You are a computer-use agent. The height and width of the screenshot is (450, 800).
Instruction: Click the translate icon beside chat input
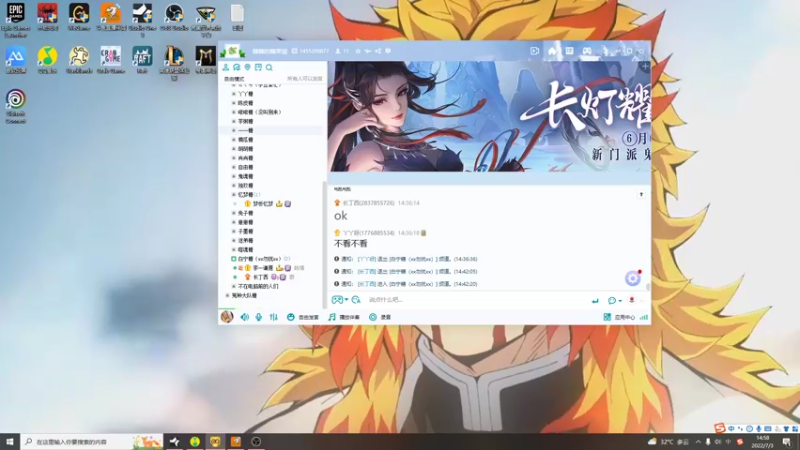pyautogui.click(x=356, y=300)
